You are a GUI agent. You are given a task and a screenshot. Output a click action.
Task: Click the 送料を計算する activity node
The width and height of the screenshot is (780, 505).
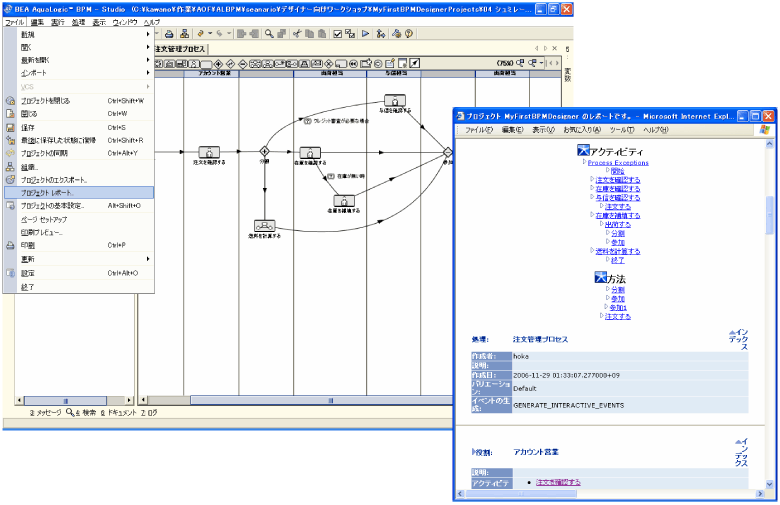265,226
